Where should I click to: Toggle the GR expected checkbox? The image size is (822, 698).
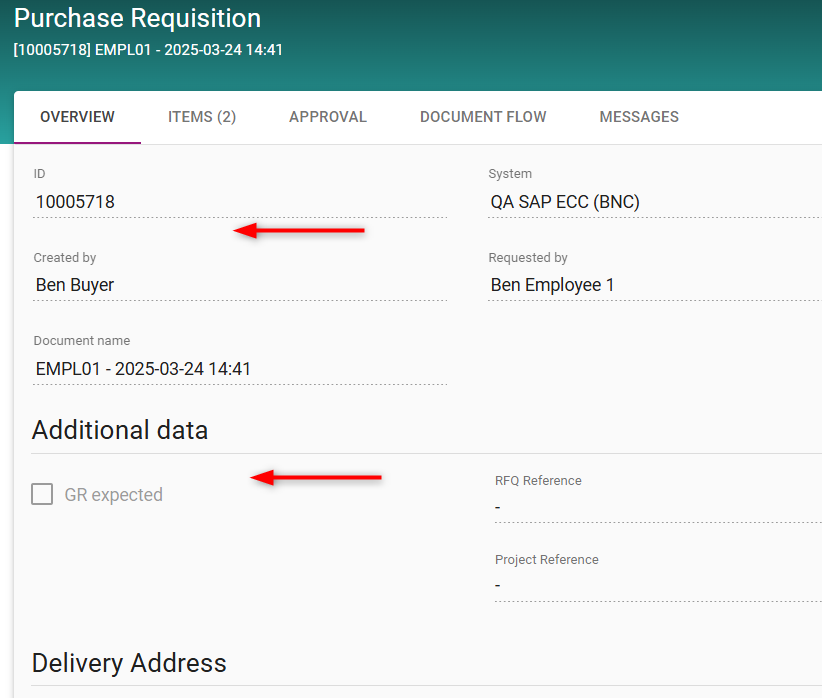point(42,494)
